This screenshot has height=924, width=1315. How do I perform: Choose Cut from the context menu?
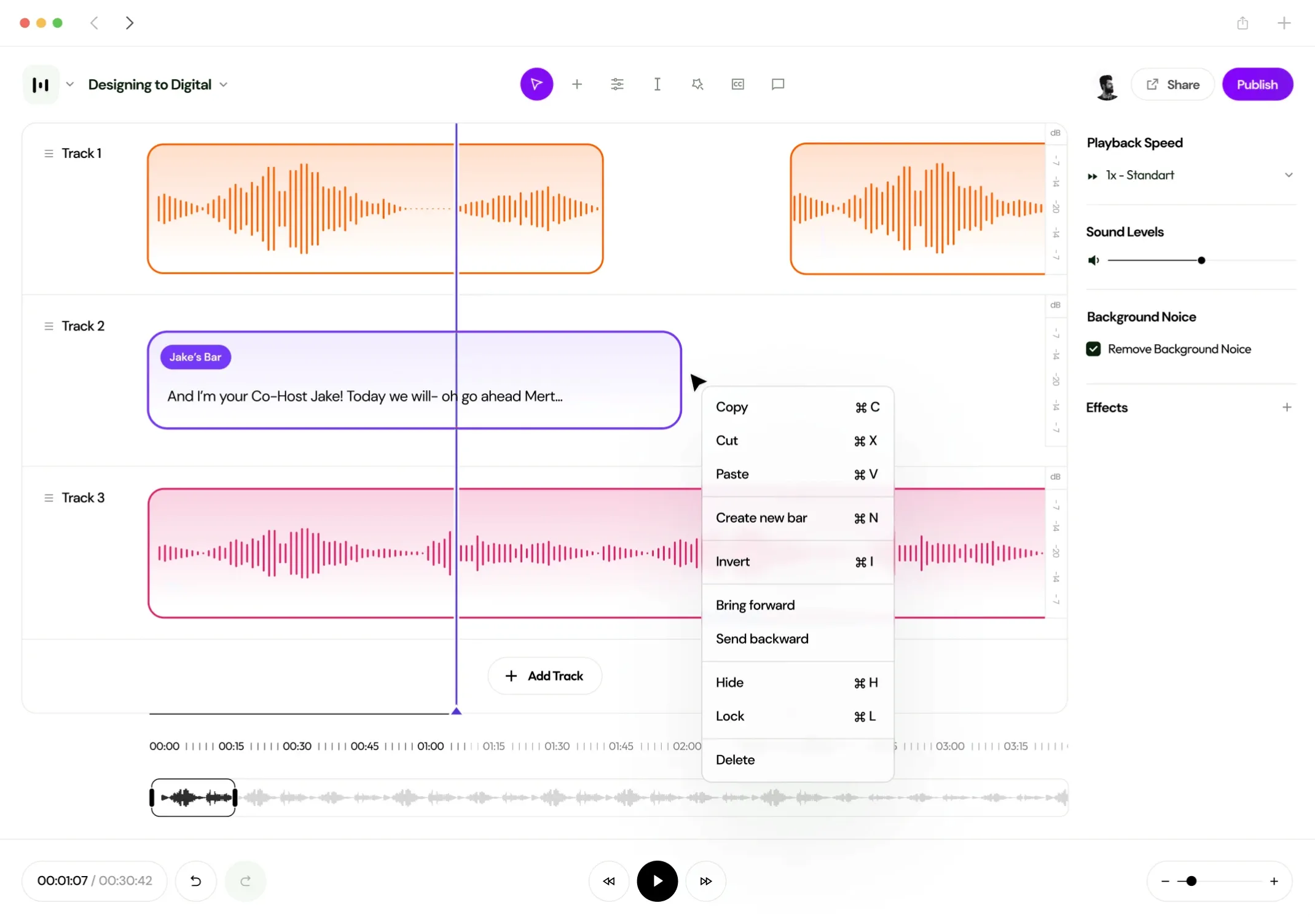[798, 440]
